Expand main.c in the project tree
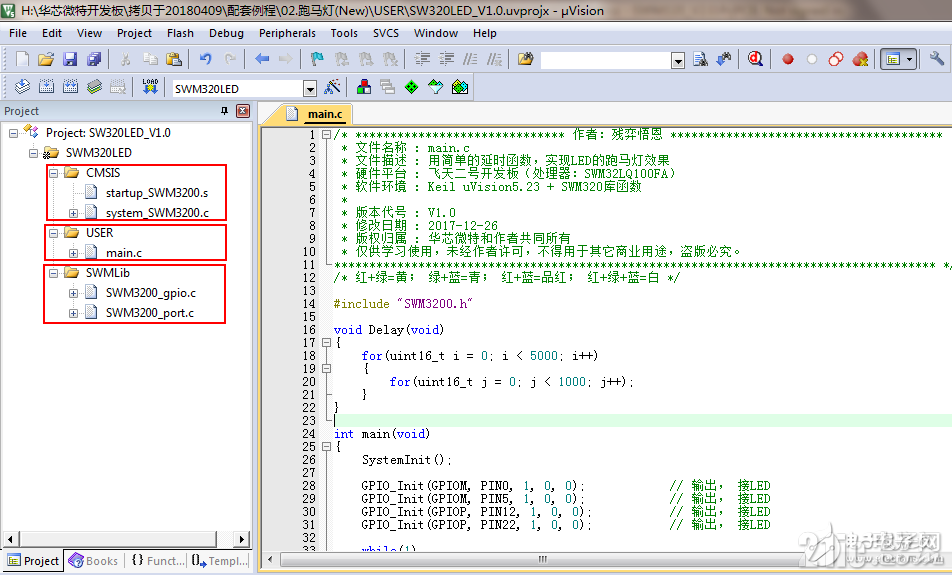The width and height of the screenshot is (952, 575). point(73,253)
